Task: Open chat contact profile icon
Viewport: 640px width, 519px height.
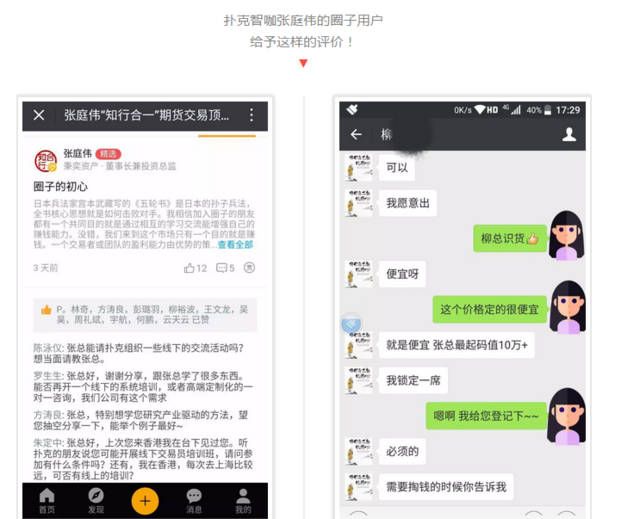Action: tap(569, 134)
